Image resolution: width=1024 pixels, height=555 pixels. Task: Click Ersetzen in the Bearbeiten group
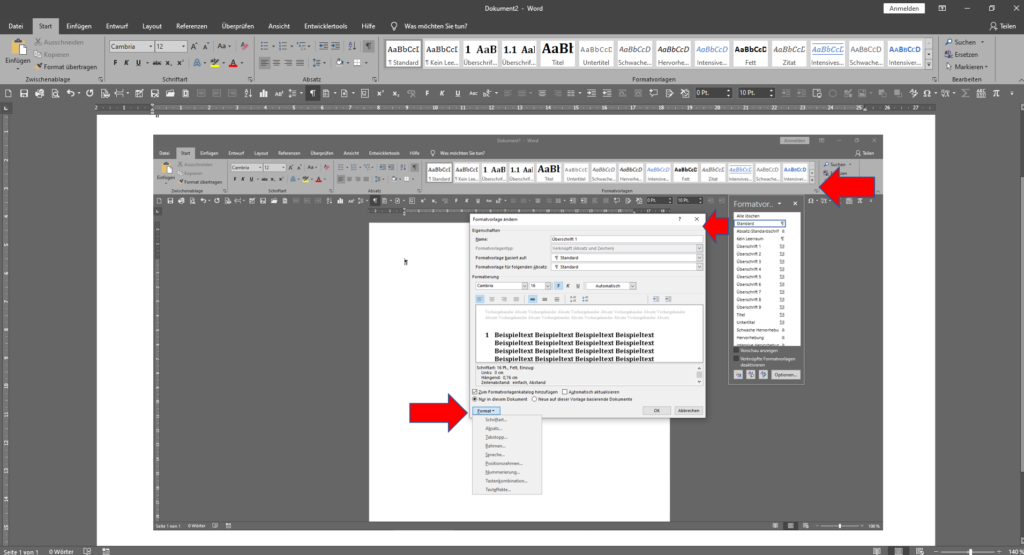[961, 54]
